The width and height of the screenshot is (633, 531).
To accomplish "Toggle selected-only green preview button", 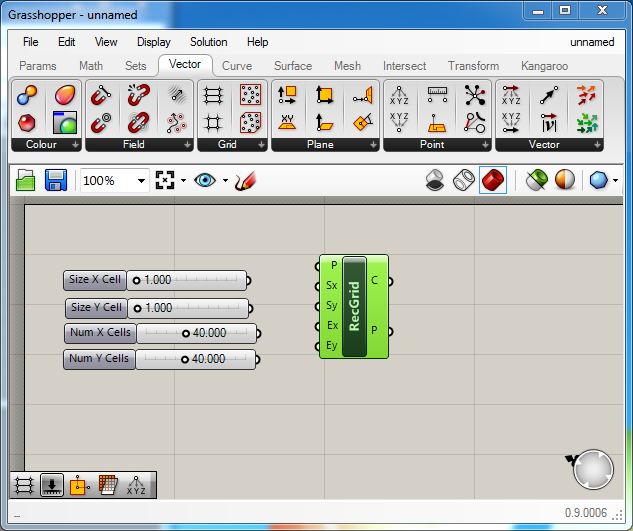I will click(x=537, y=180).
